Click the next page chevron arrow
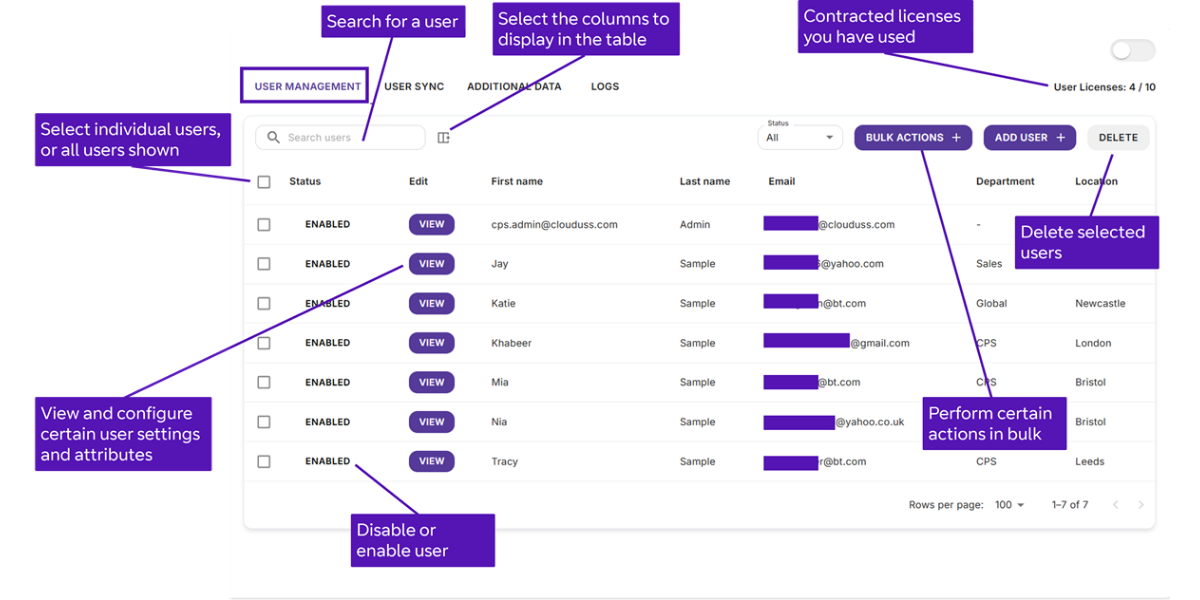 point(1141,505)
